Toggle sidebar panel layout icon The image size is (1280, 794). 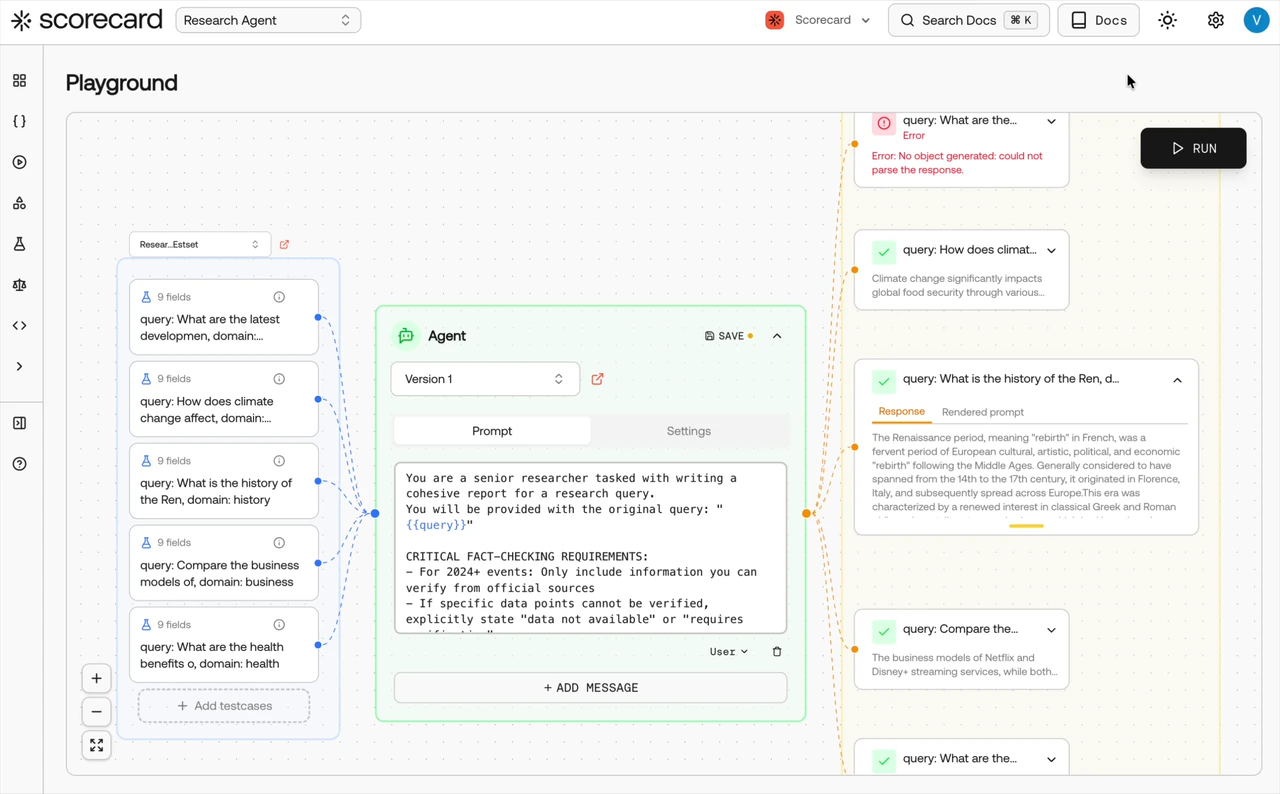coord(19,423)
